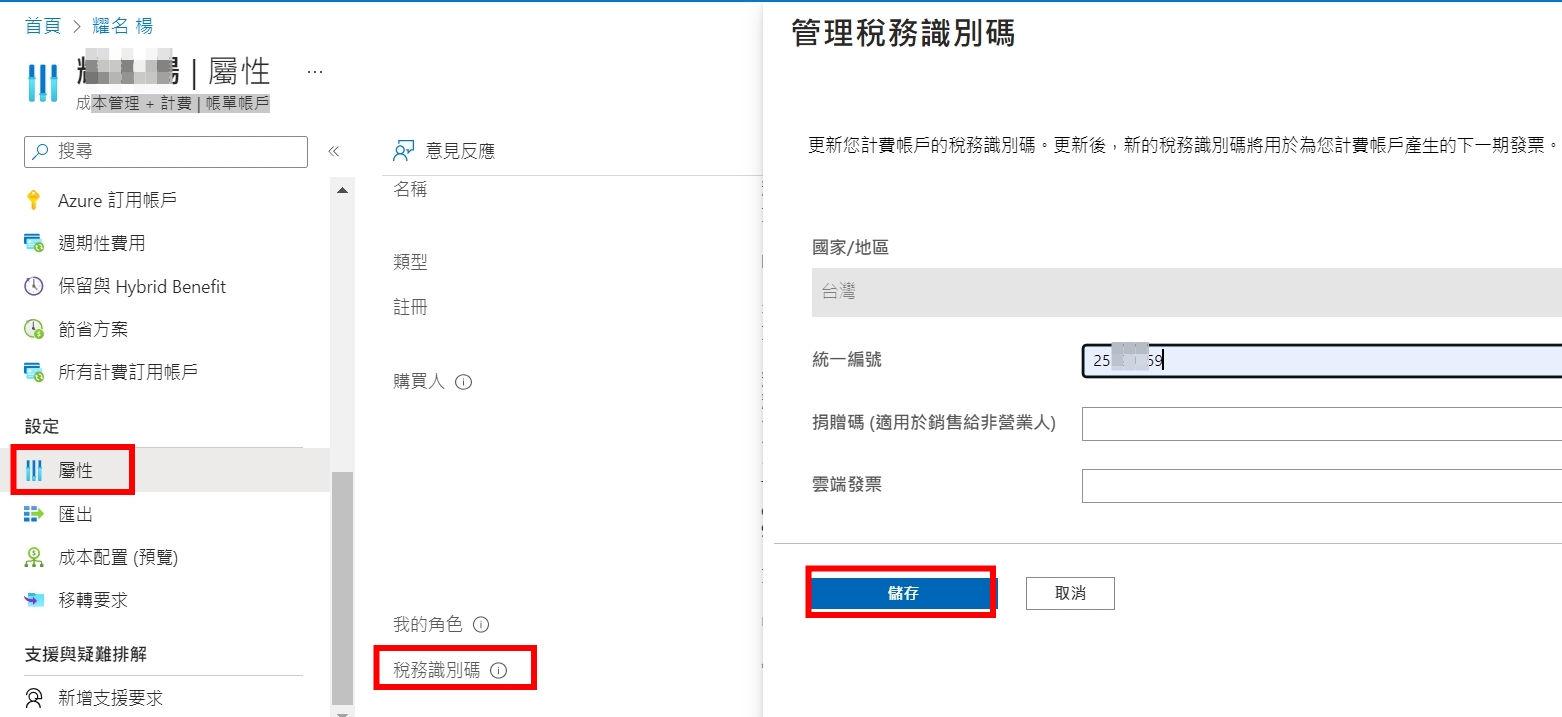This screenshot has width=1562, height=717.
Task: Click 首頁 breadcrumb link
Action: pyautogui.click(x=43, y=26)
